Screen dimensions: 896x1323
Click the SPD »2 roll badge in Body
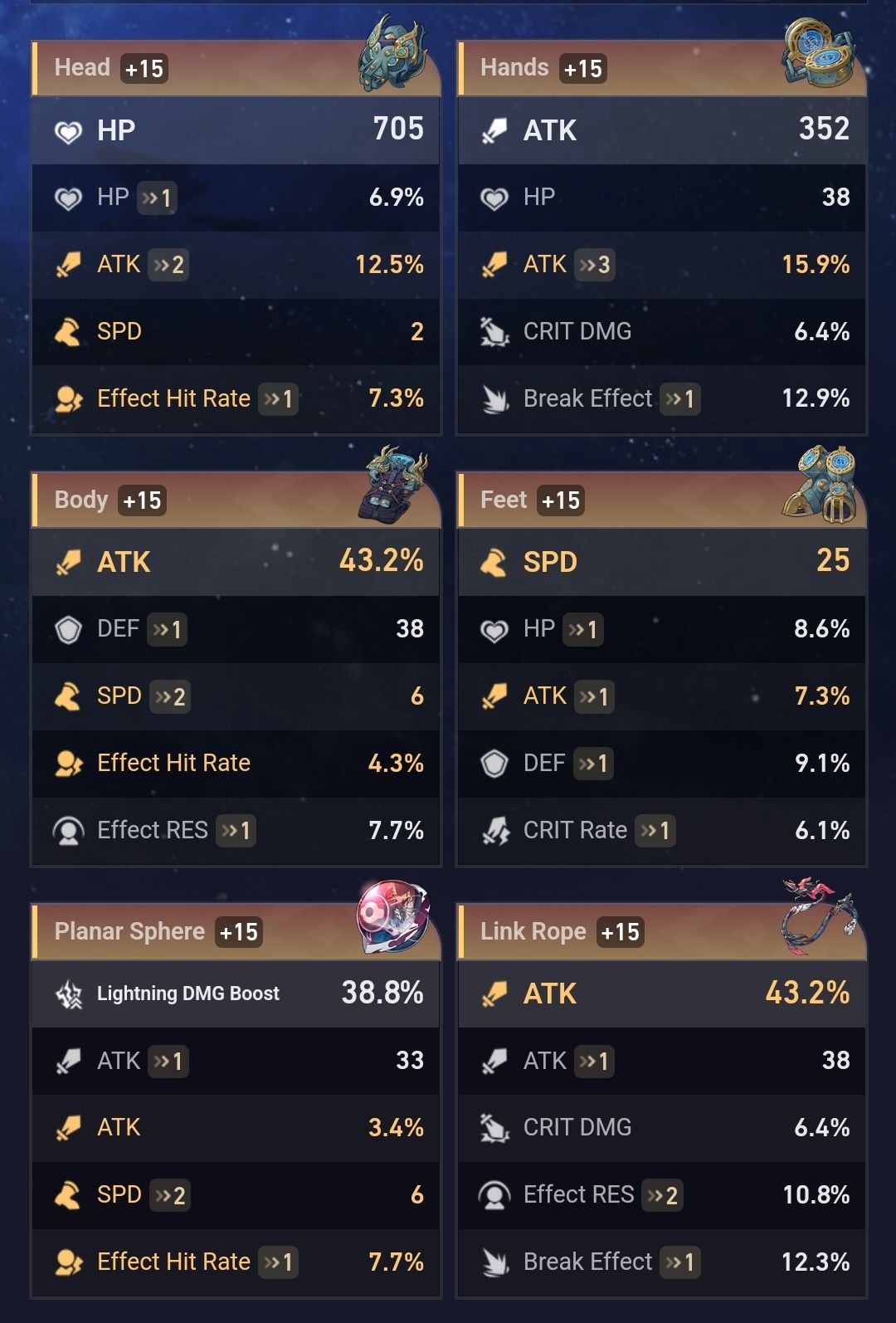pos(170,696)
